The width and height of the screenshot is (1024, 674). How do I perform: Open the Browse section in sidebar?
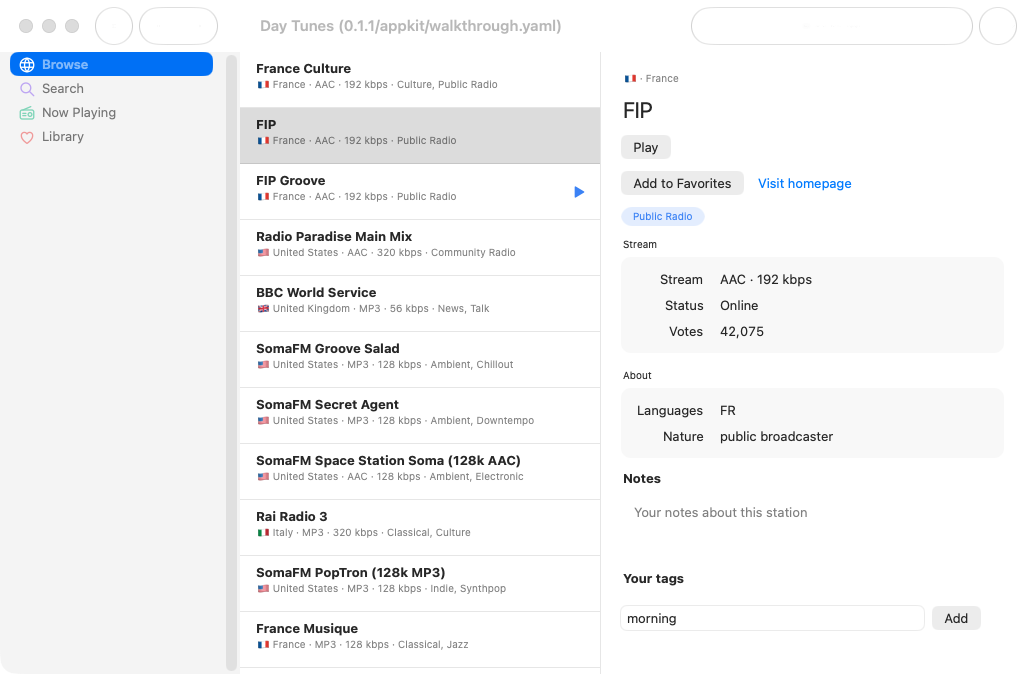[111, 64]
